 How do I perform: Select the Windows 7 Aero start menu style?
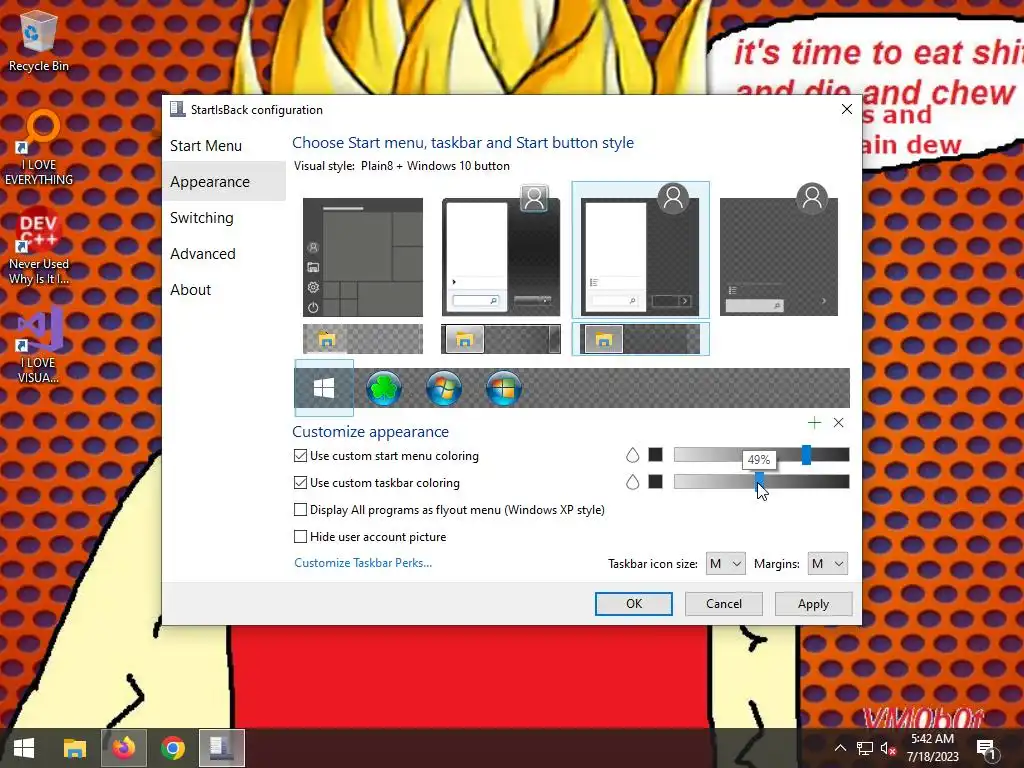(x=501, y=250)
